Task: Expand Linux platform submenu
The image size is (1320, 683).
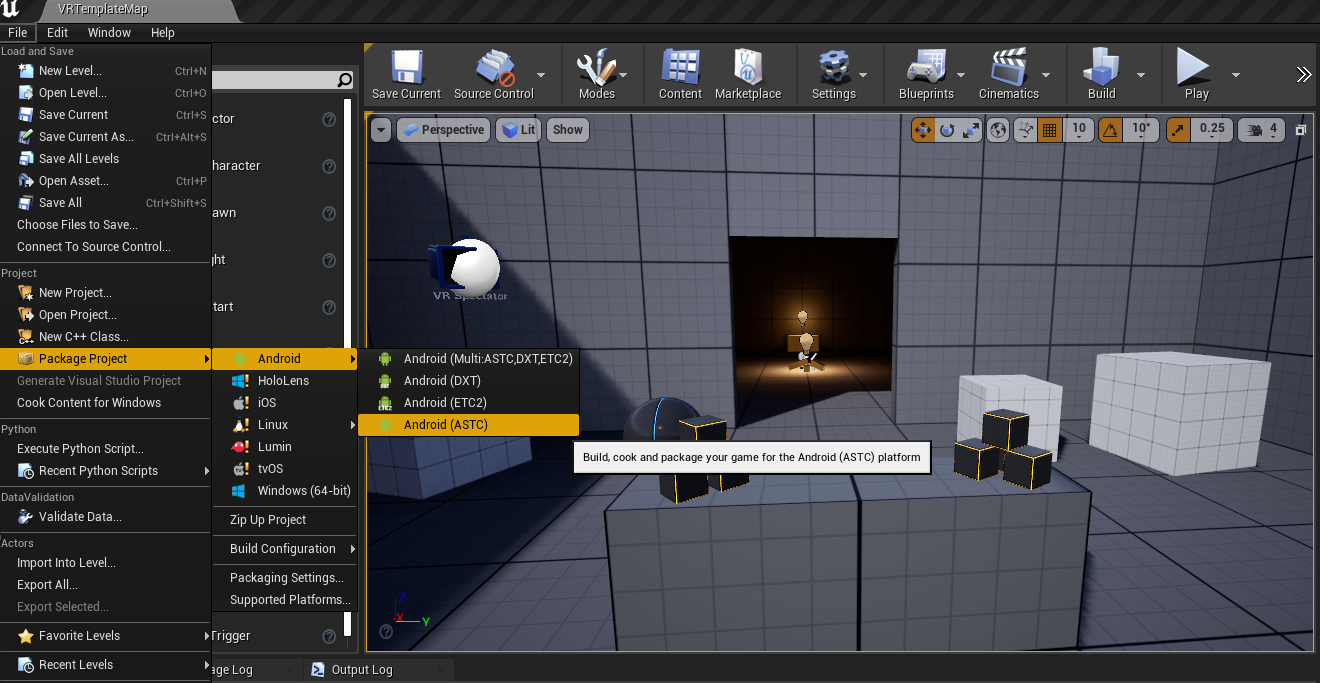Action: point(285,425)
